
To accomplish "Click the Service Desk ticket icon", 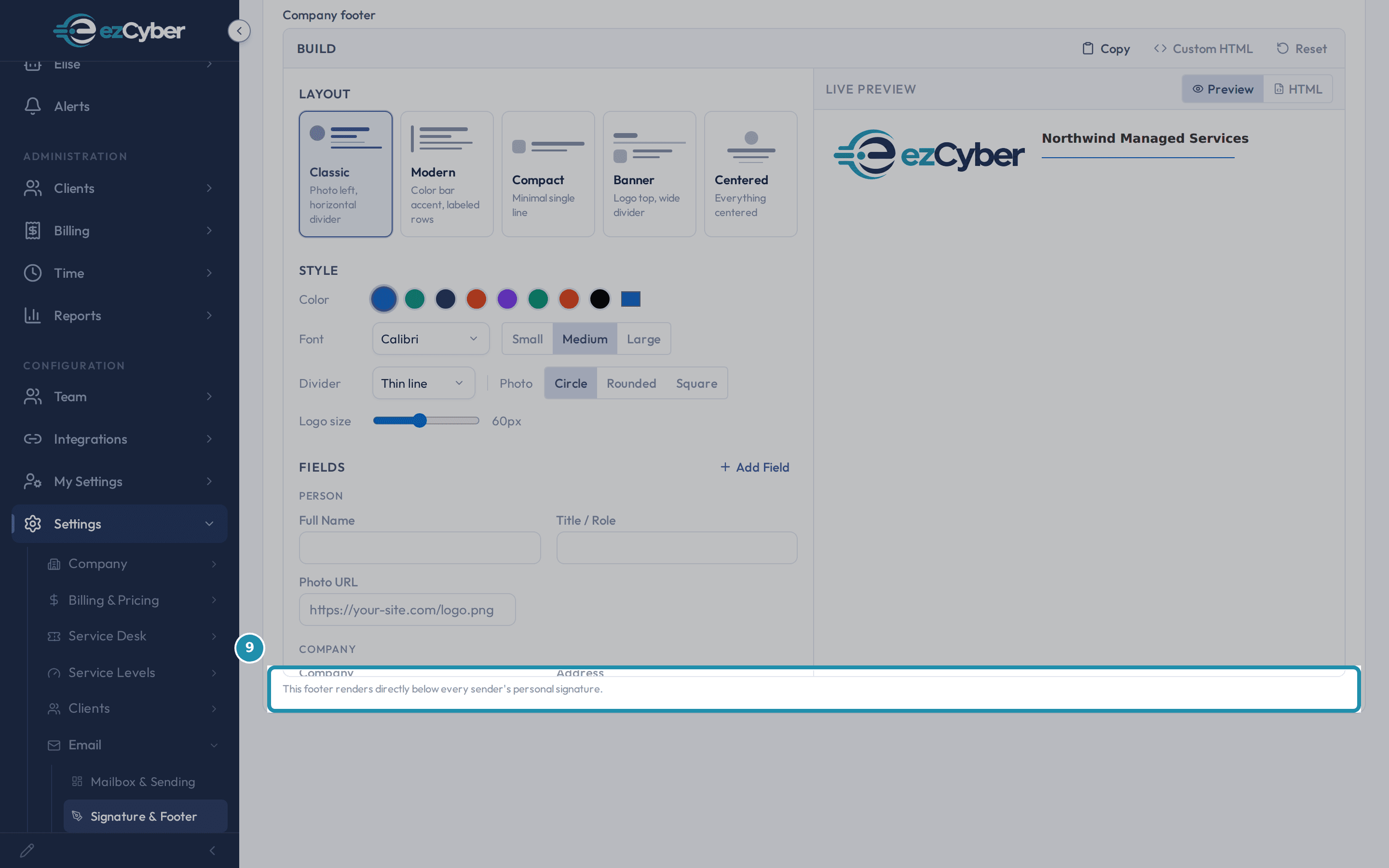I will click(x=54, y=637).
